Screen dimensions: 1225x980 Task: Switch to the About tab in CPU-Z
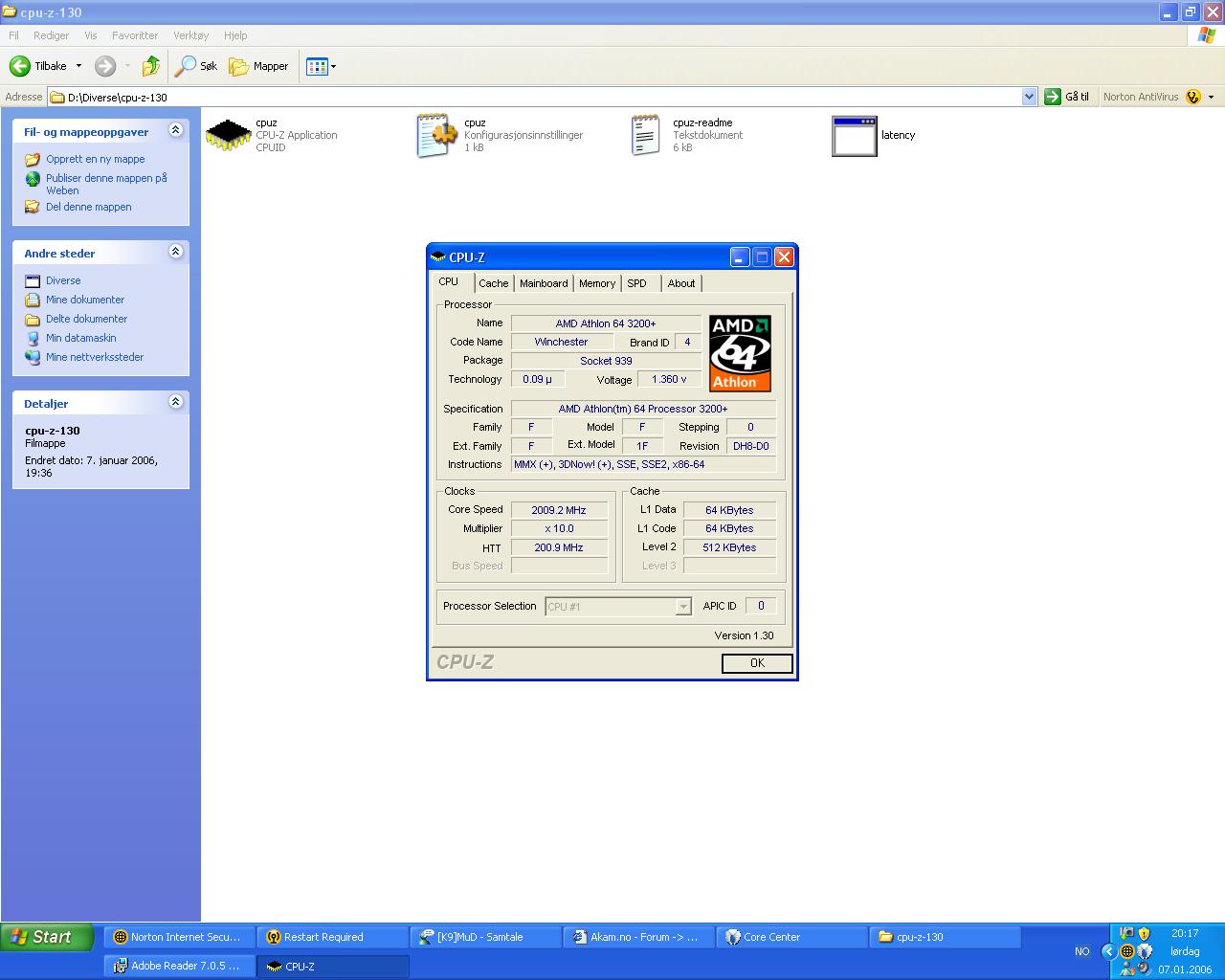click(x=681, y=283)
